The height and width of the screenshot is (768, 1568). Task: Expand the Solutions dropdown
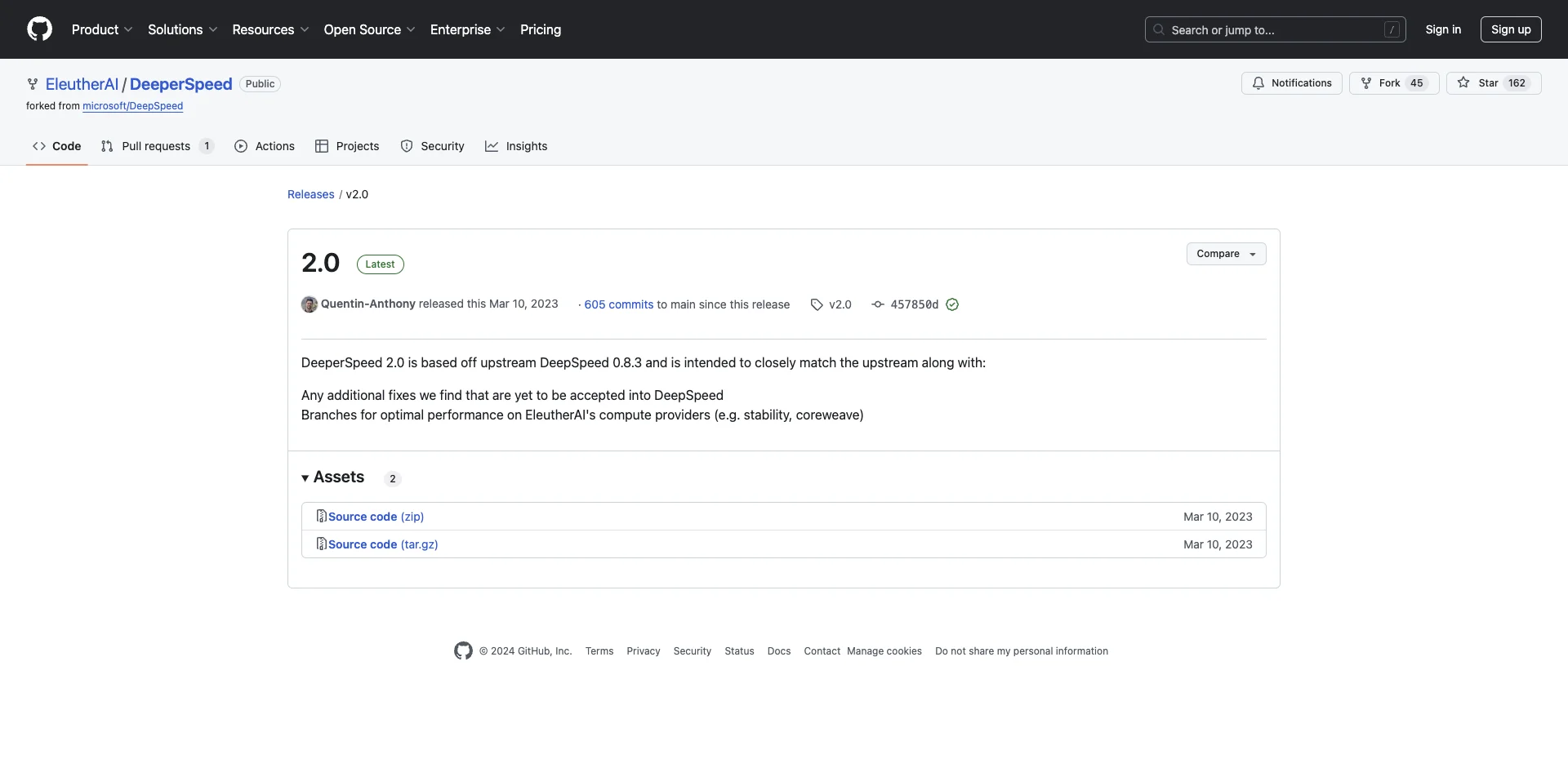tap(183, 29)
